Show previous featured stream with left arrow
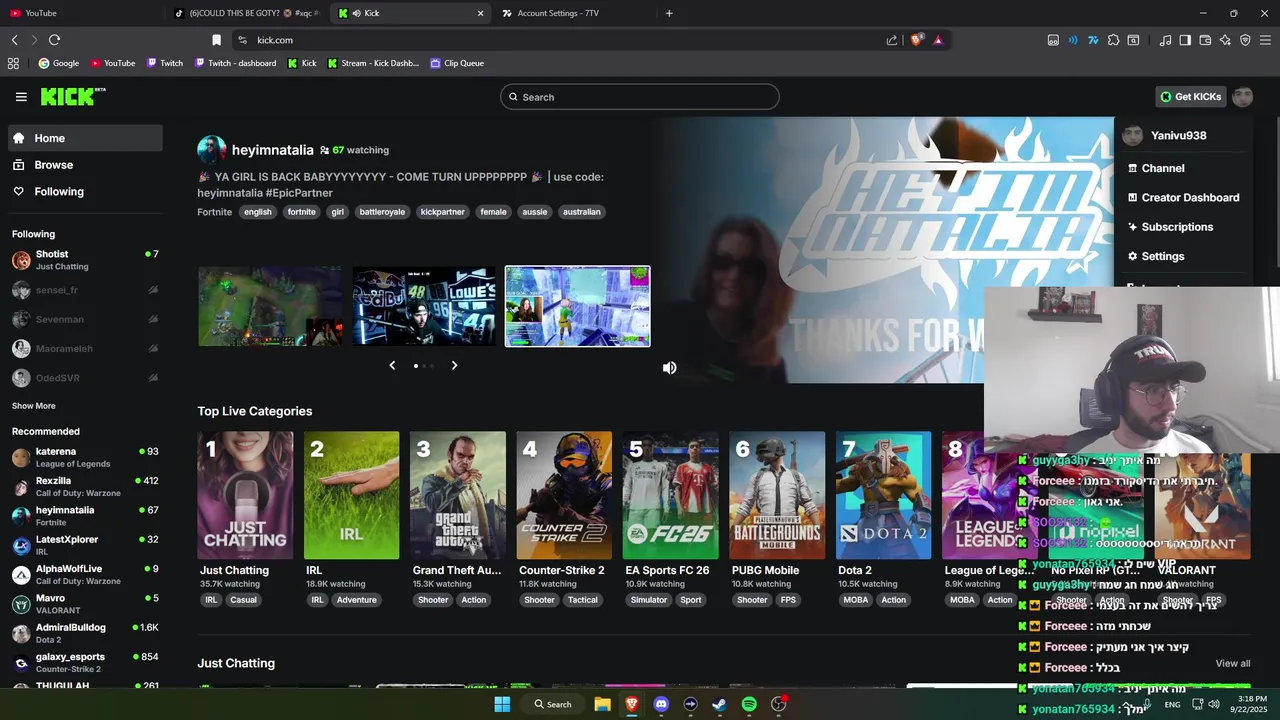1280x720 pixels. coord(392,365)
